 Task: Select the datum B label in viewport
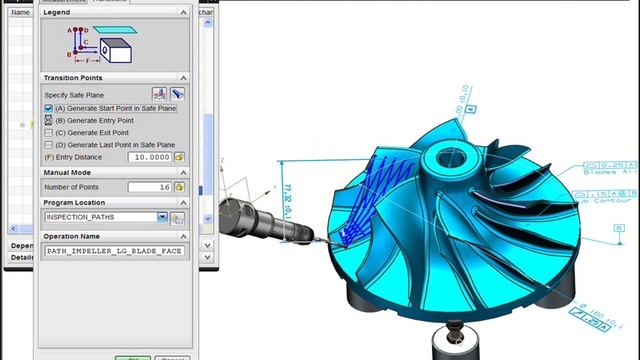click(x=619, y=228)
